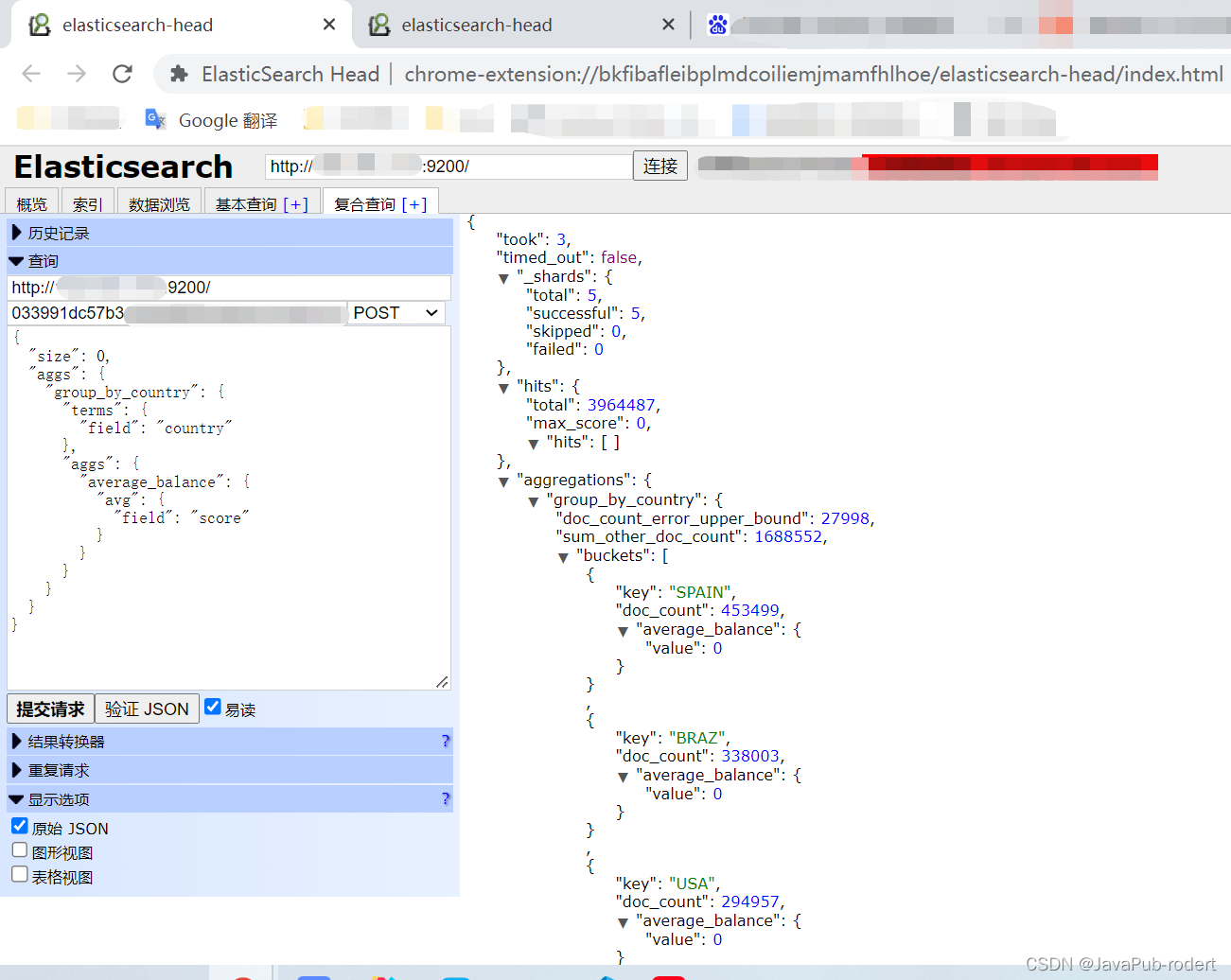Select the doc_count value 294957
This screenshot has width=1231, height=980.
750,901
